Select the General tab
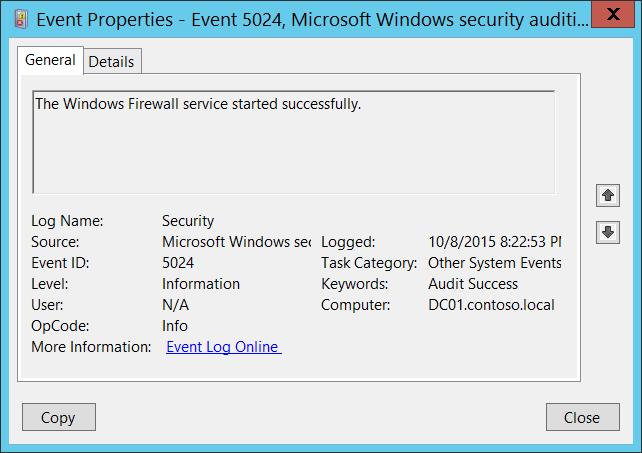Screen dimensions: 642x453 click(x=50, y=60)
